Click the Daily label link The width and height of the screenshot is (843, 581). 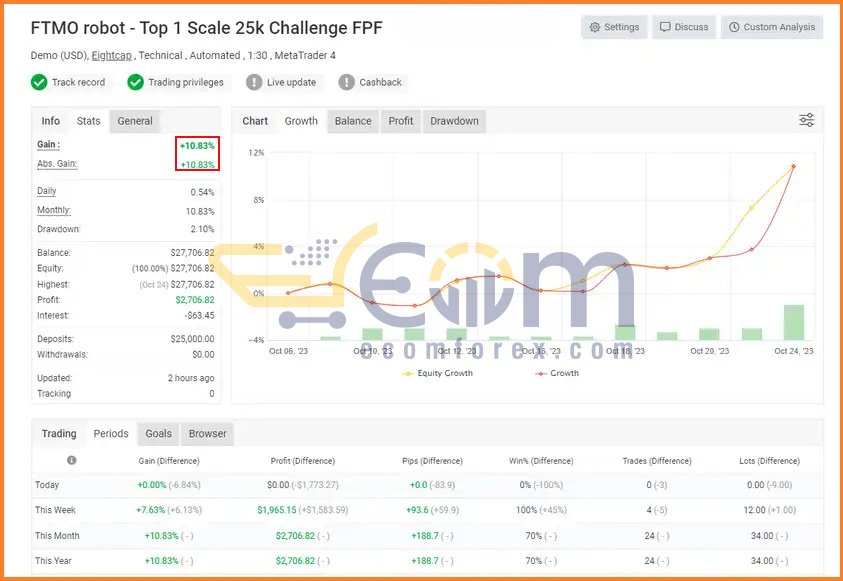tap(47, 191)
